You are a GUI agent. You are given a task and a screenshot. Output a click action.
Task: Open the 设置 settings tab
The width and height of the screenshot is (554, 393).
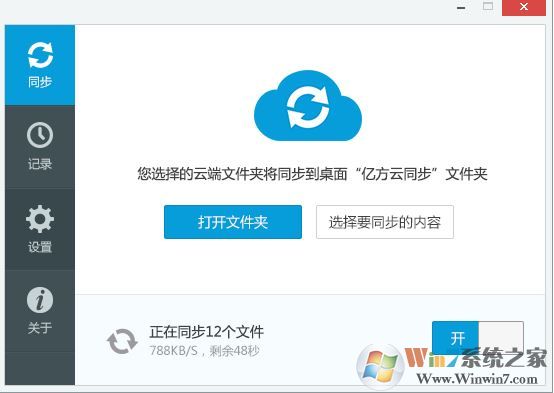[x=40, y=229]
